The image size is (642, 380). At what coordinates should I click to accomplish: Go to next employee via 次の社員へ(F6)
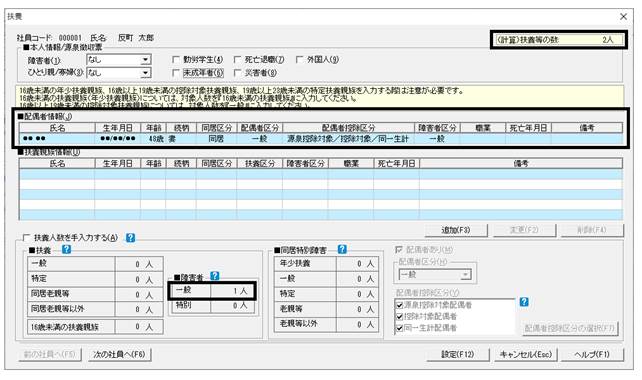(120, 354)
